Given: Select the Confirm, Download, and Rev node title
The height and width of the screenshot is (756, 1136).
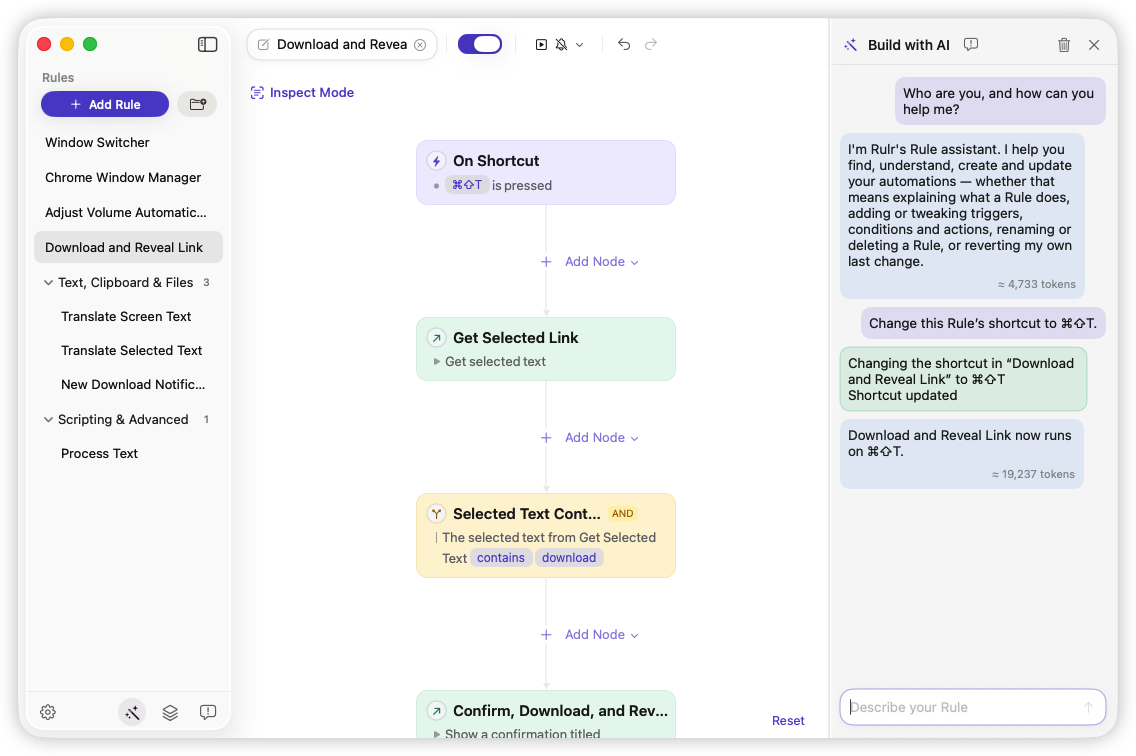Looking at the screenshot, I should pyautogui.click(x=560, y=711).
